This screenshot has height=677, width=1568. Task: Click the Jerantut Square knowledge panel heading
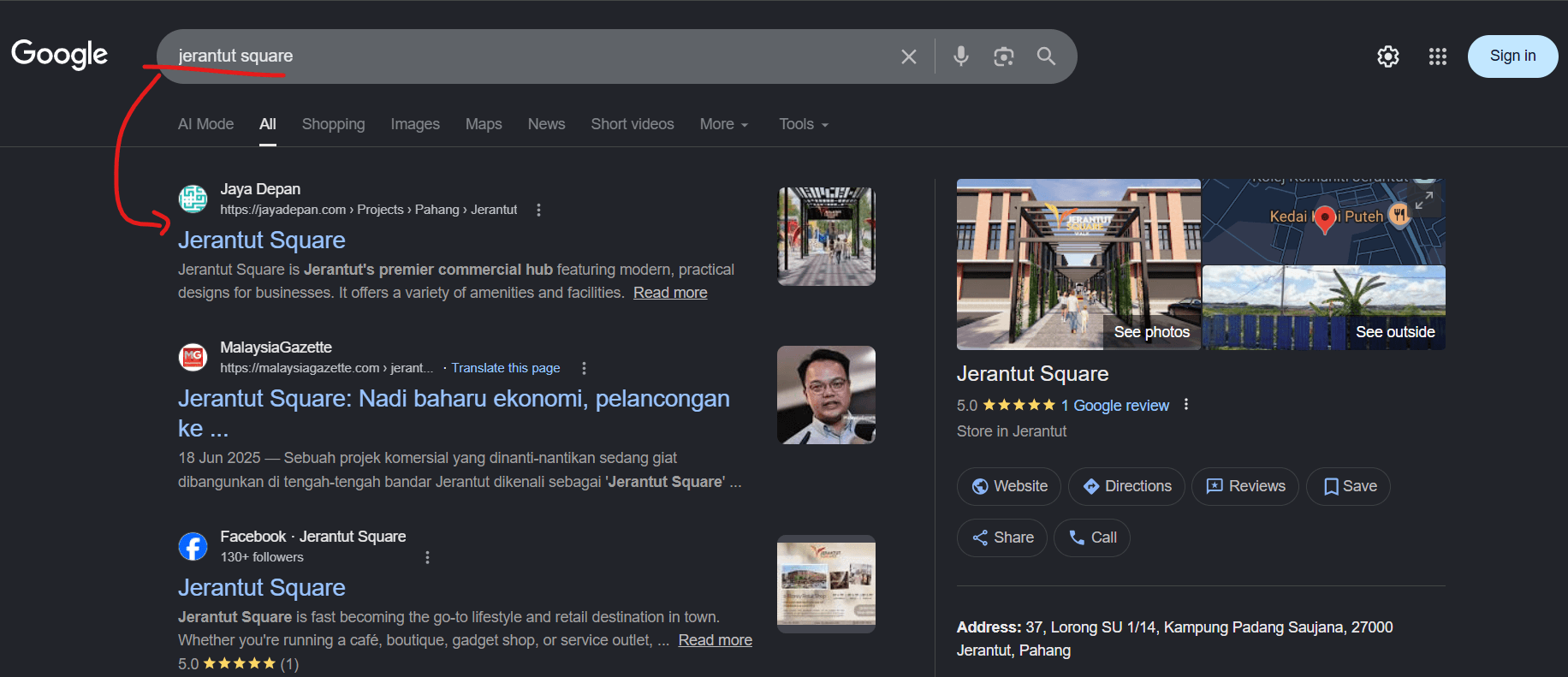1032,374
